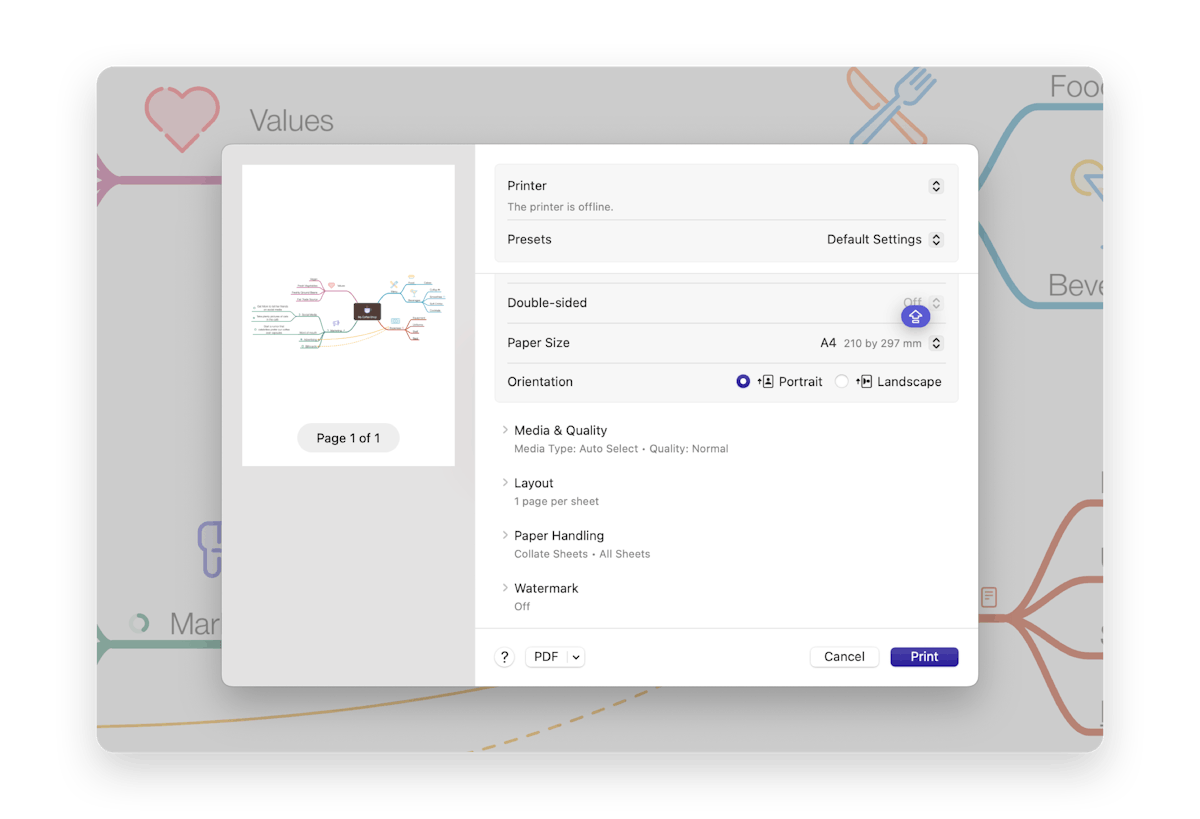This screenshot has width=1200, height=819.
Task: Select Portrait orientation radio button
Action: 743,382
